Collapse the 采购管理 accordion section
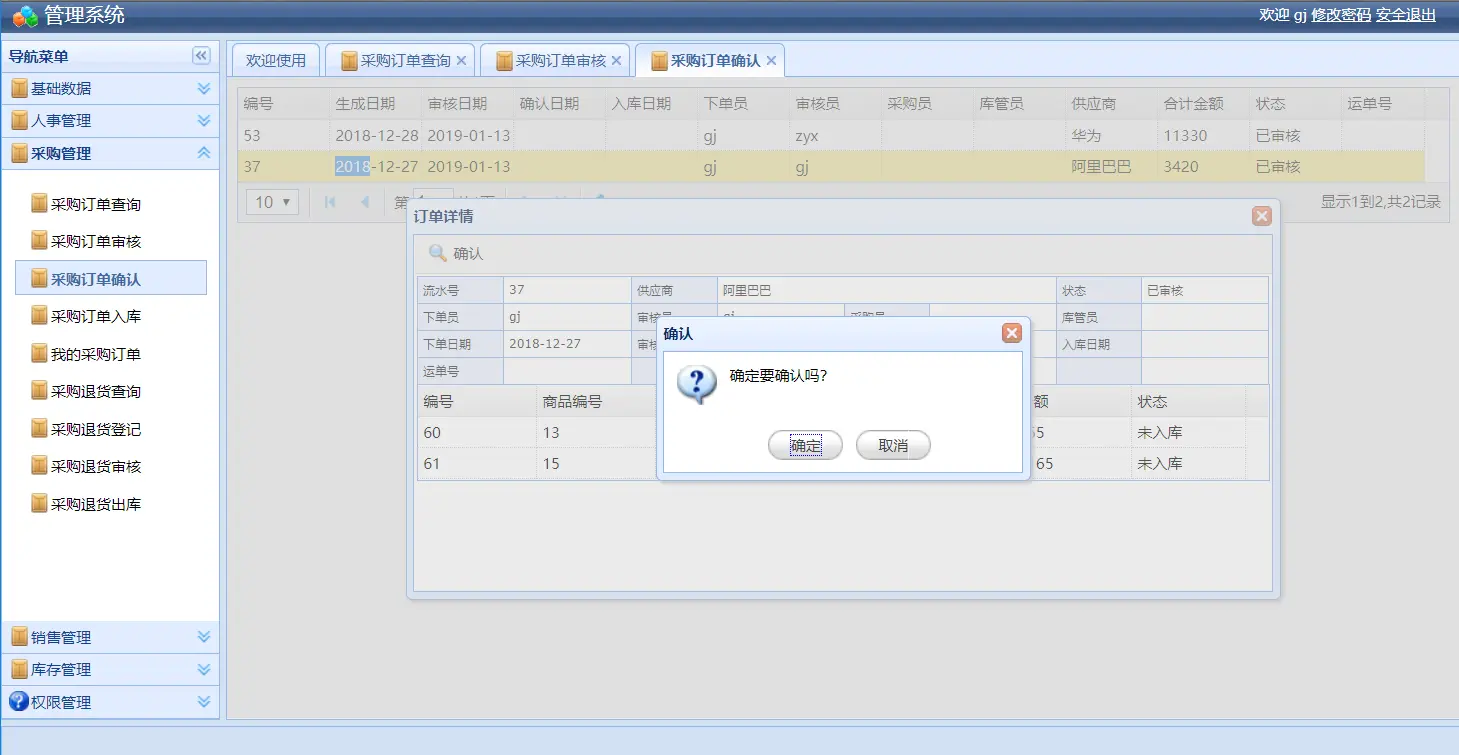 click(204, 153)
